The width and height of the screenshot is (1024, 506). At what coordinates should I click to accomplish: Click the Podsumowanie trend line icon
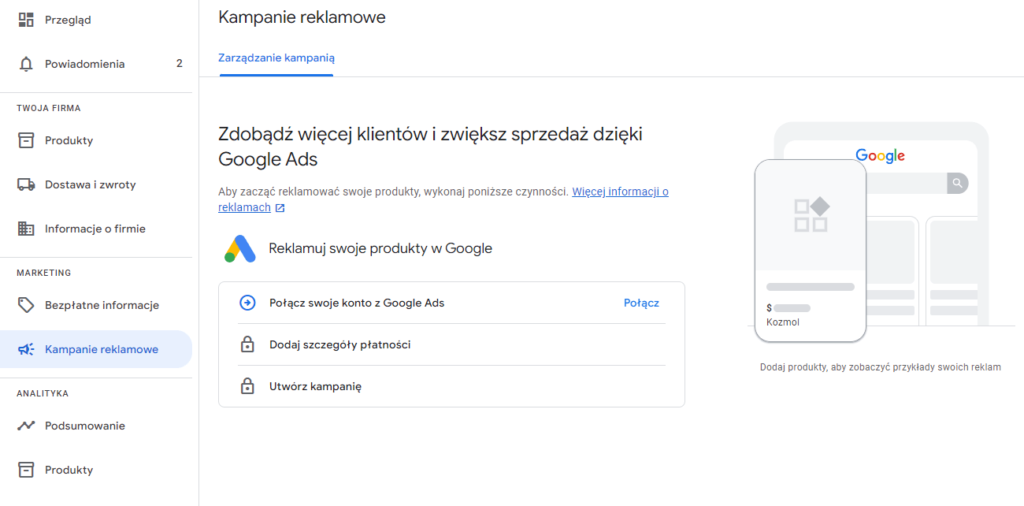tap(26, 426)
